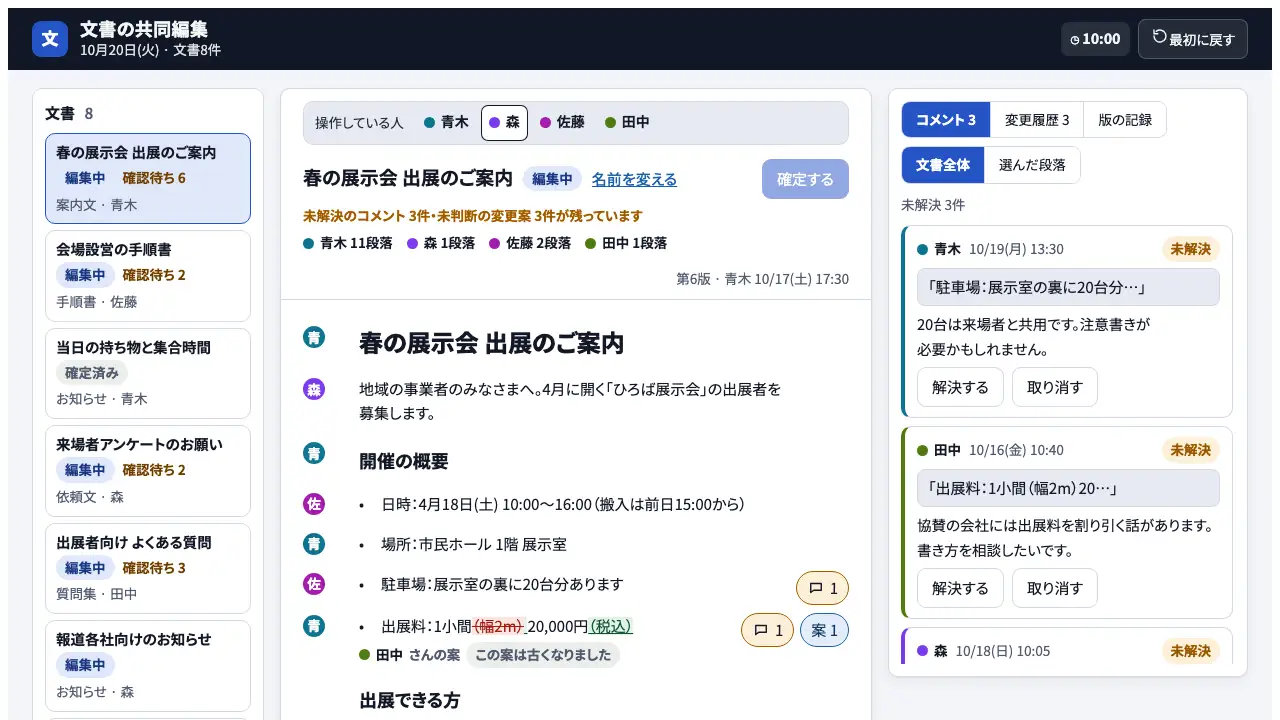
Task: Open the 案 1 suggestion badge
Action: click(825, 630)
